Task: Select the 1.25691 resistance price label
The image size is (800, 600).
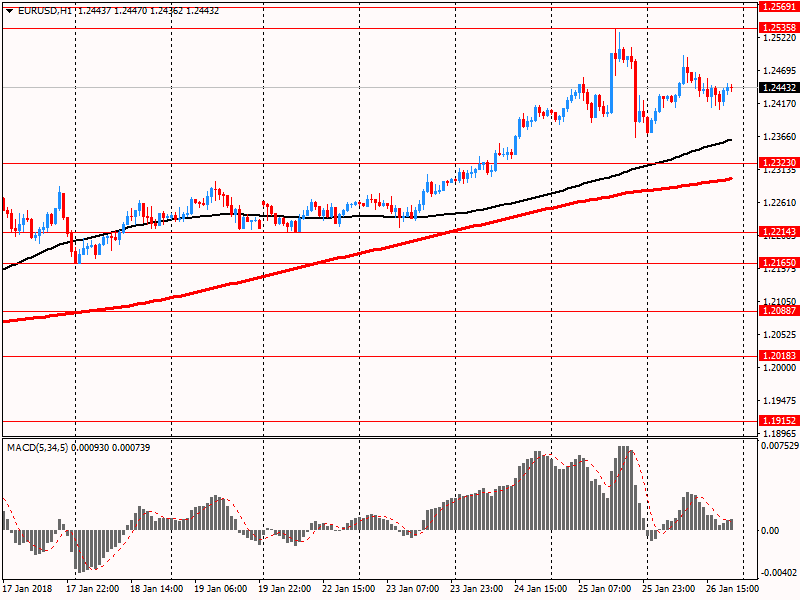Action: [x=779, y=7]
